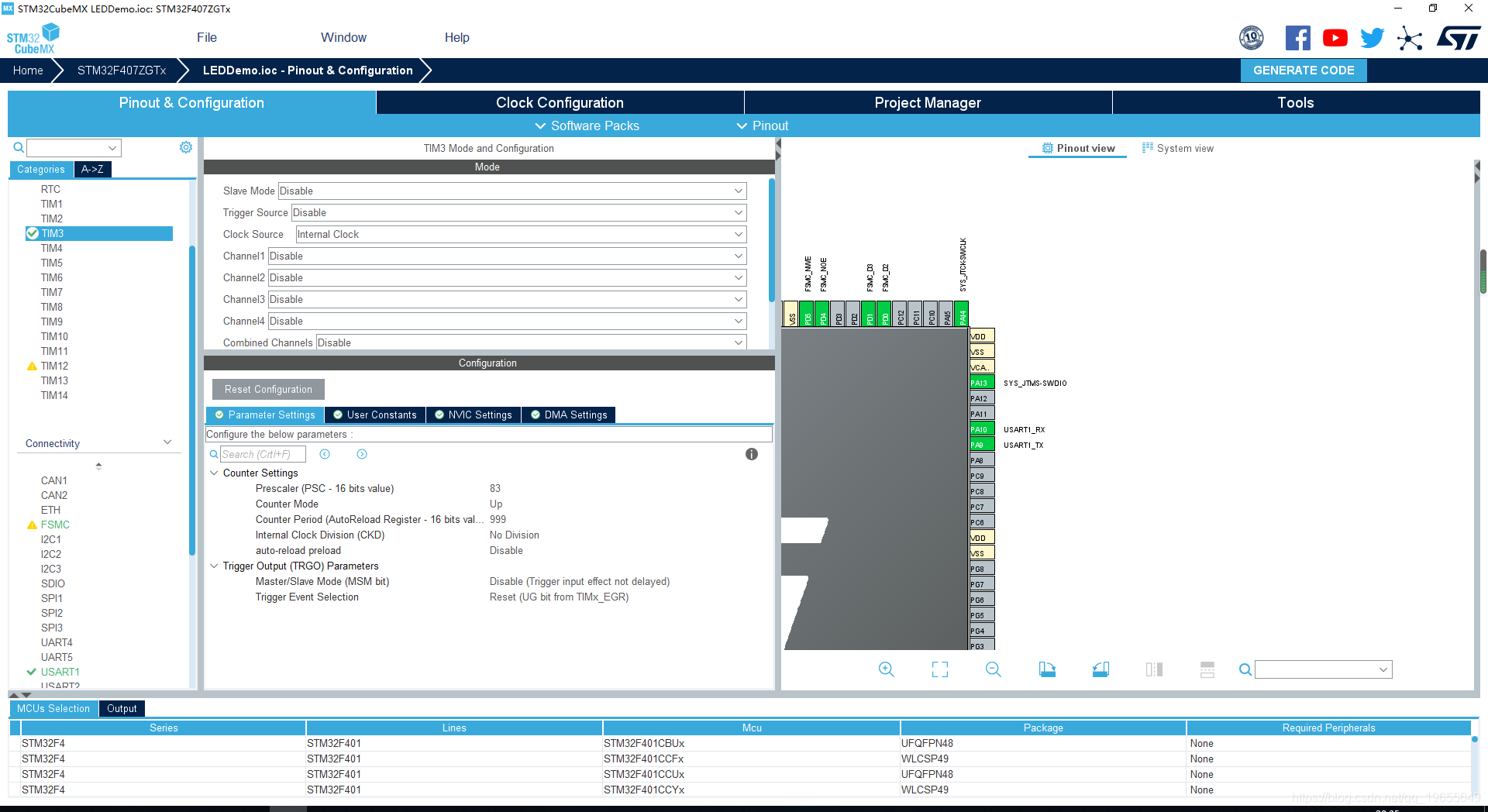Switch to the Tools tab

pyautogui.click(x=1296, y=102)
